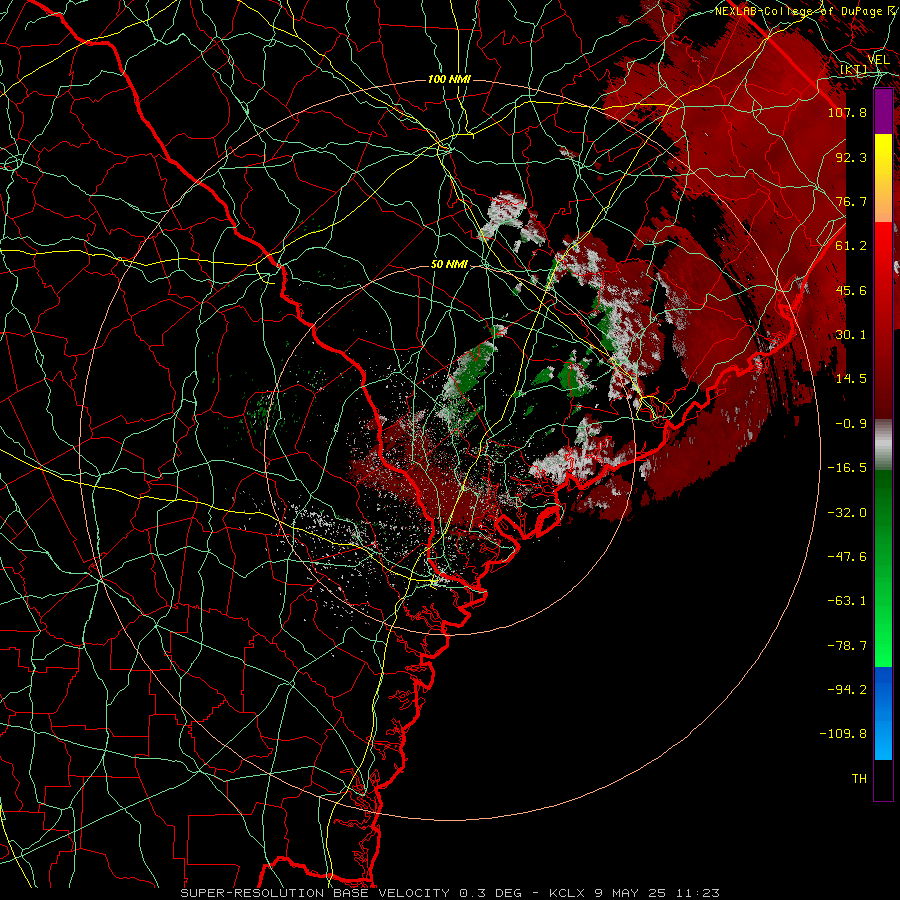Click the -32.0 legend value
Viewport: 900px width, 900px height.
(847, 513)
